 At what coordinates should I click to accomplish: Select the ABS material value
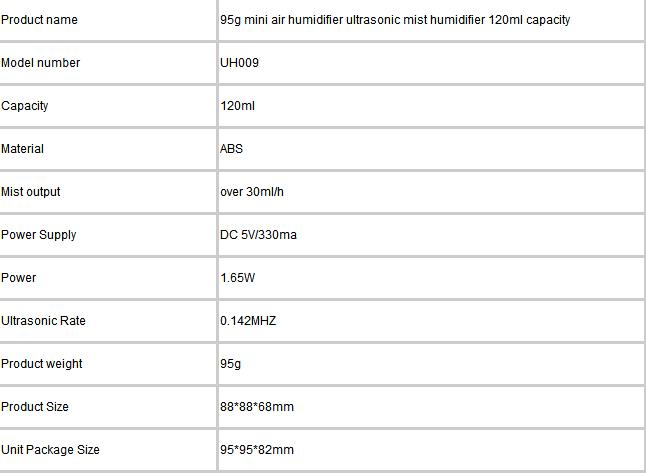tap(231, 149)
